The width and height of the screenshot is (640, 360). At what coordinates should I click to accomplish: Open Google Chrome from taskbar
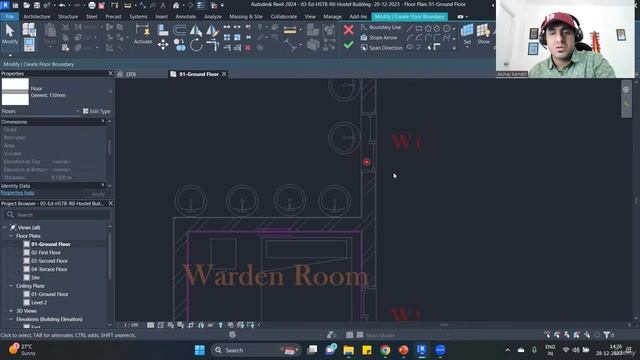pos(384,350)
